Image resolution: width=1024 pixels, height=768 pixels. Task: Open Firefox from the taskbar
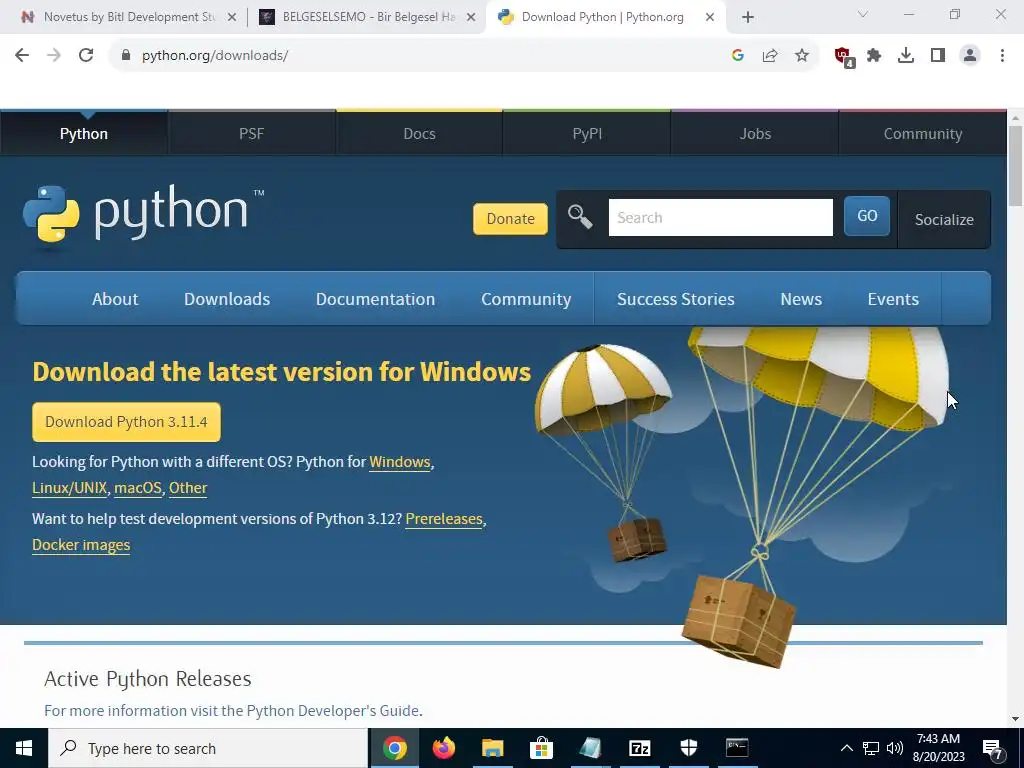pyautogui.click(x=443, y=748)
